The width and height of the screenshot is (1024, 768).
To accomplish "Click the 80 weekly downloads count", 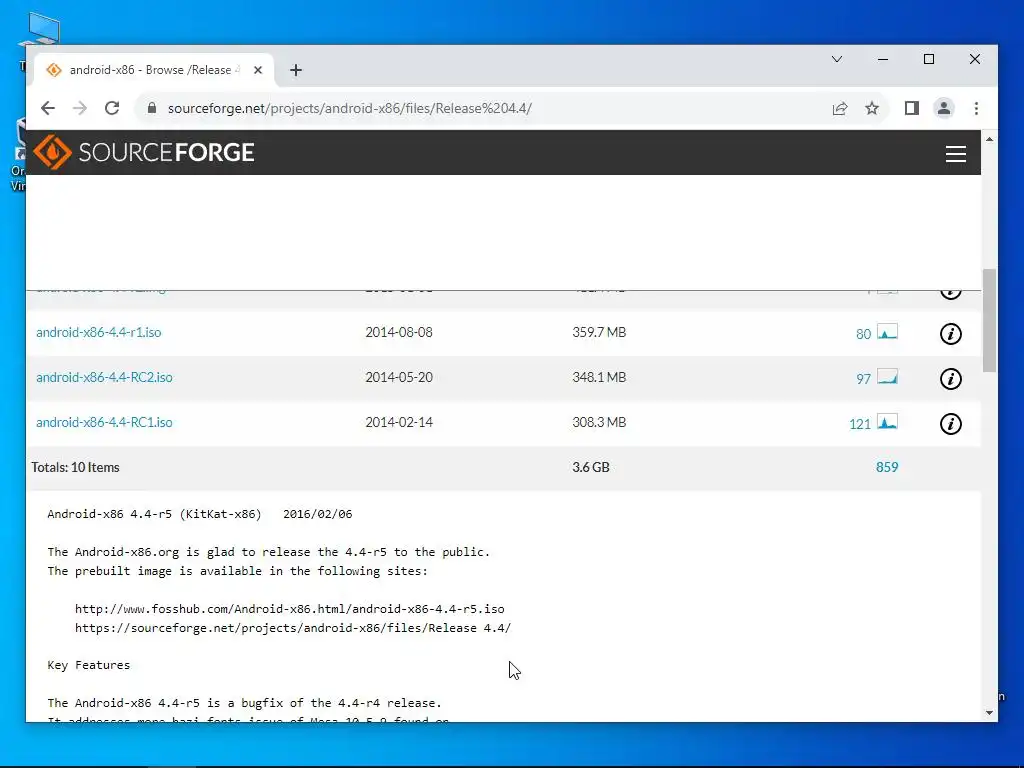I will point(863,334).
